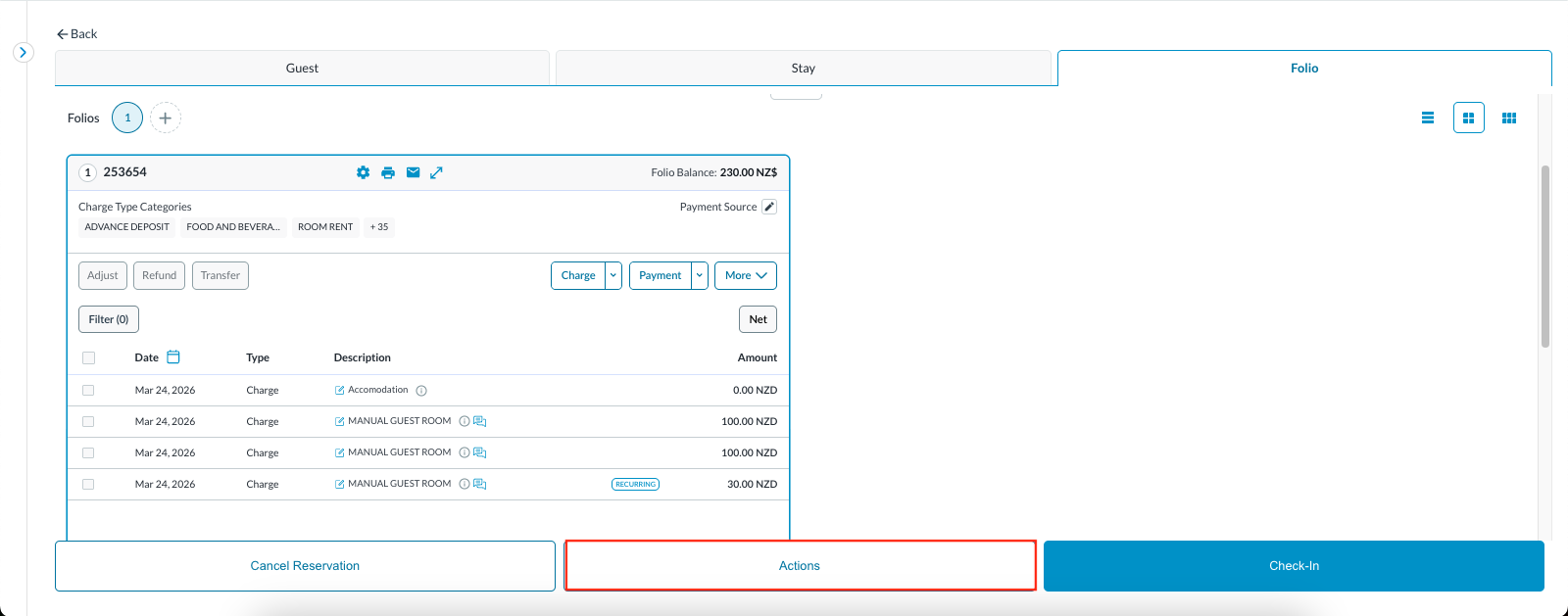Image resolution: width=1568 pixels, height=616 pixels.
Task: Expand folio to full view
Action: (437, 172)
